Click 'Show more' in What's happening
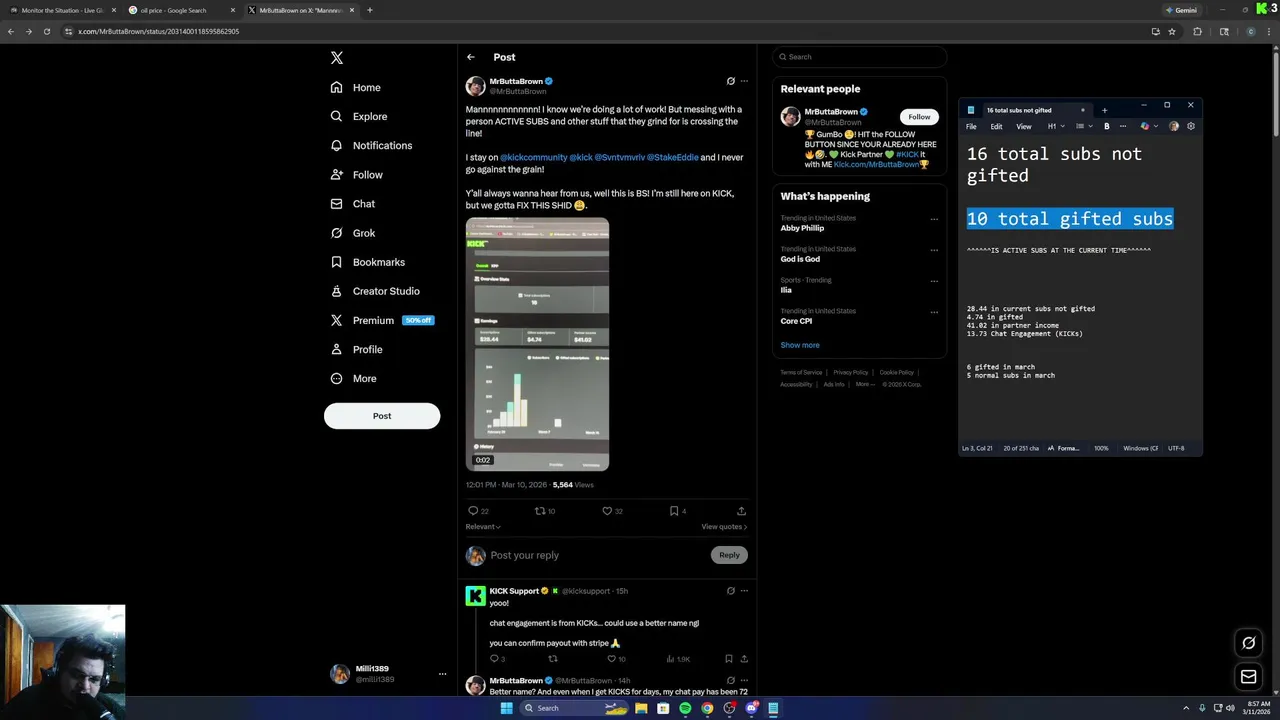This screenshot has width=1280, height=720. (x=800, y=345)
